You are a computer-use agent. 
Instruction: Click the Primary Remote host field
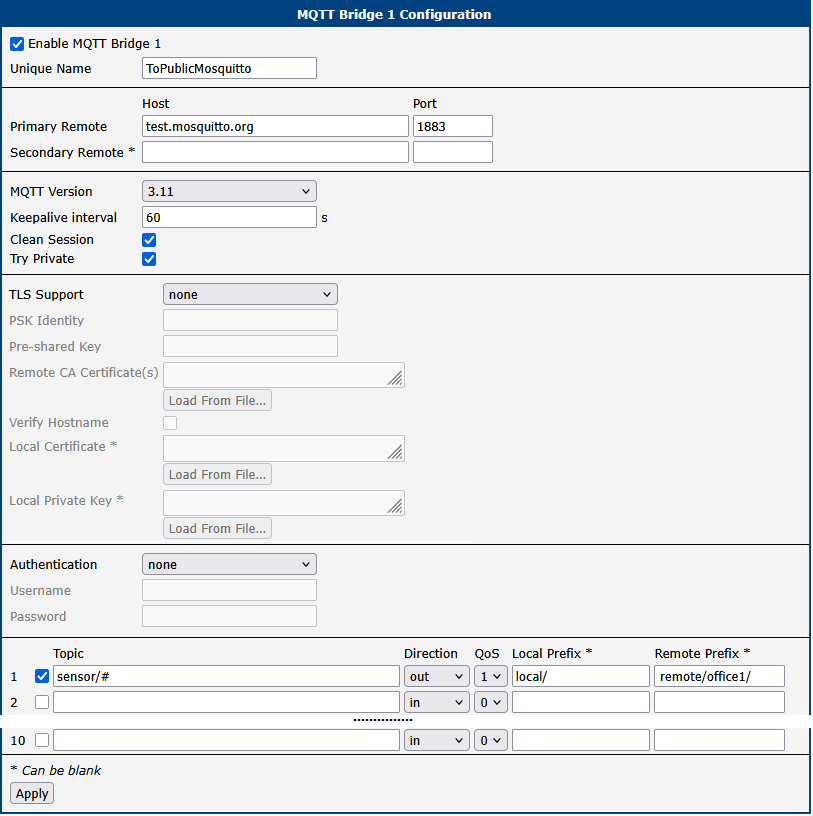click(x=275, y=126)
